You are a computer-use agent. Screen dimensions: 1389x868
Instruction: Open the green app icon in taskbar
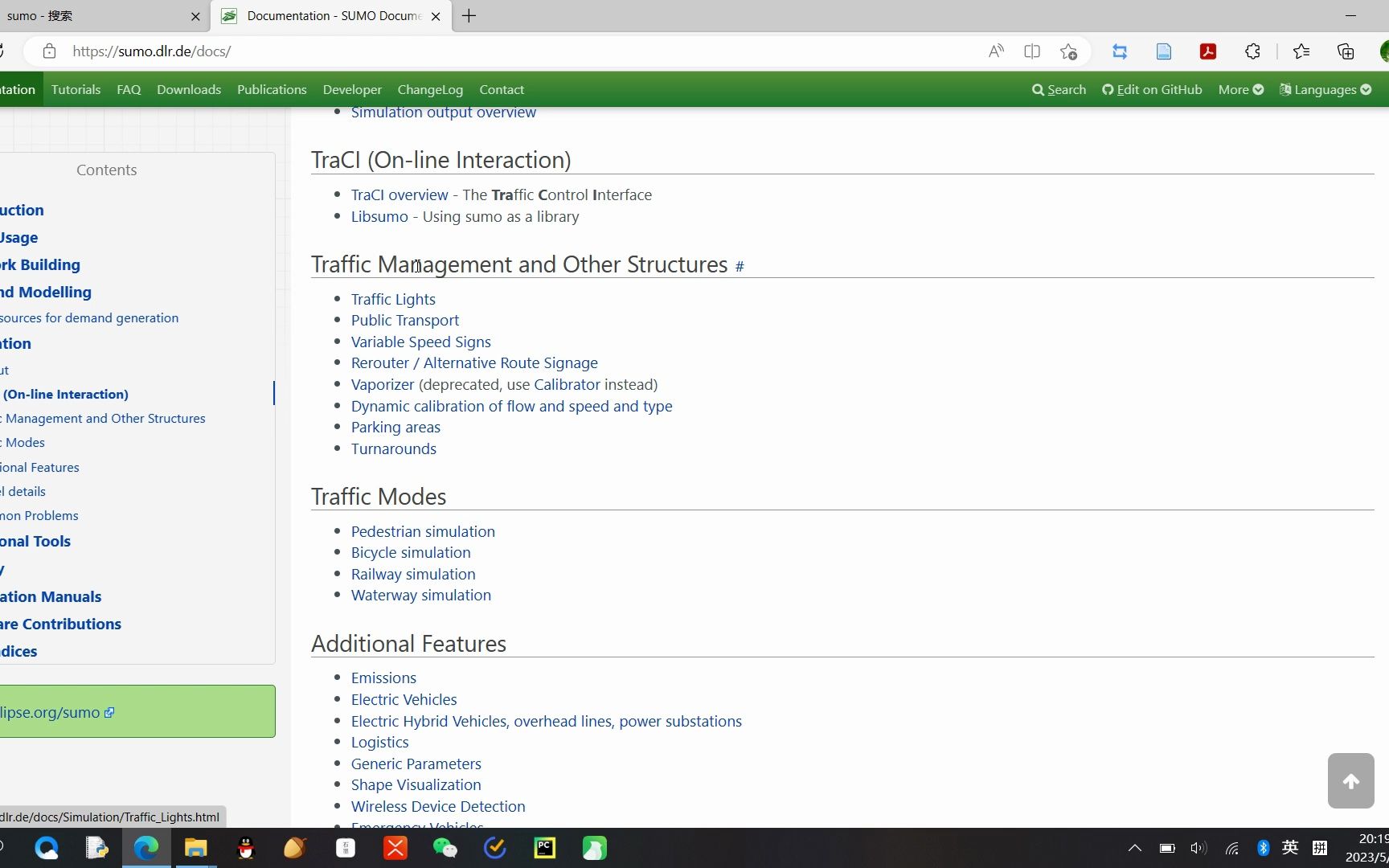pyautogui.click(x=595, y=848)
